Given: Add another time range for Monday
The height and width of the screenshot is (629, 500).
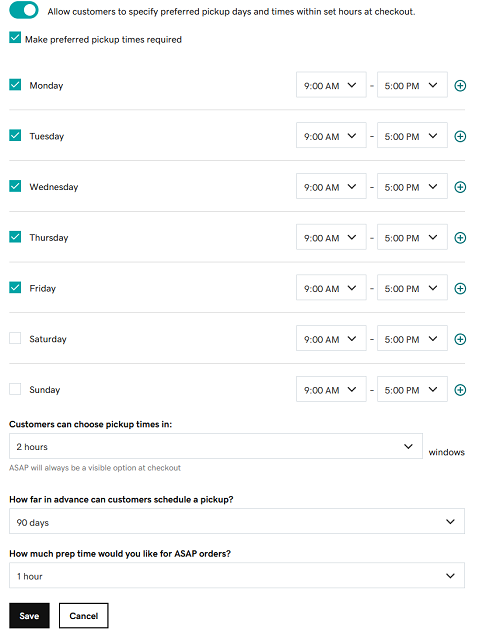Looking at the screenshot, I should coord(460,85).
